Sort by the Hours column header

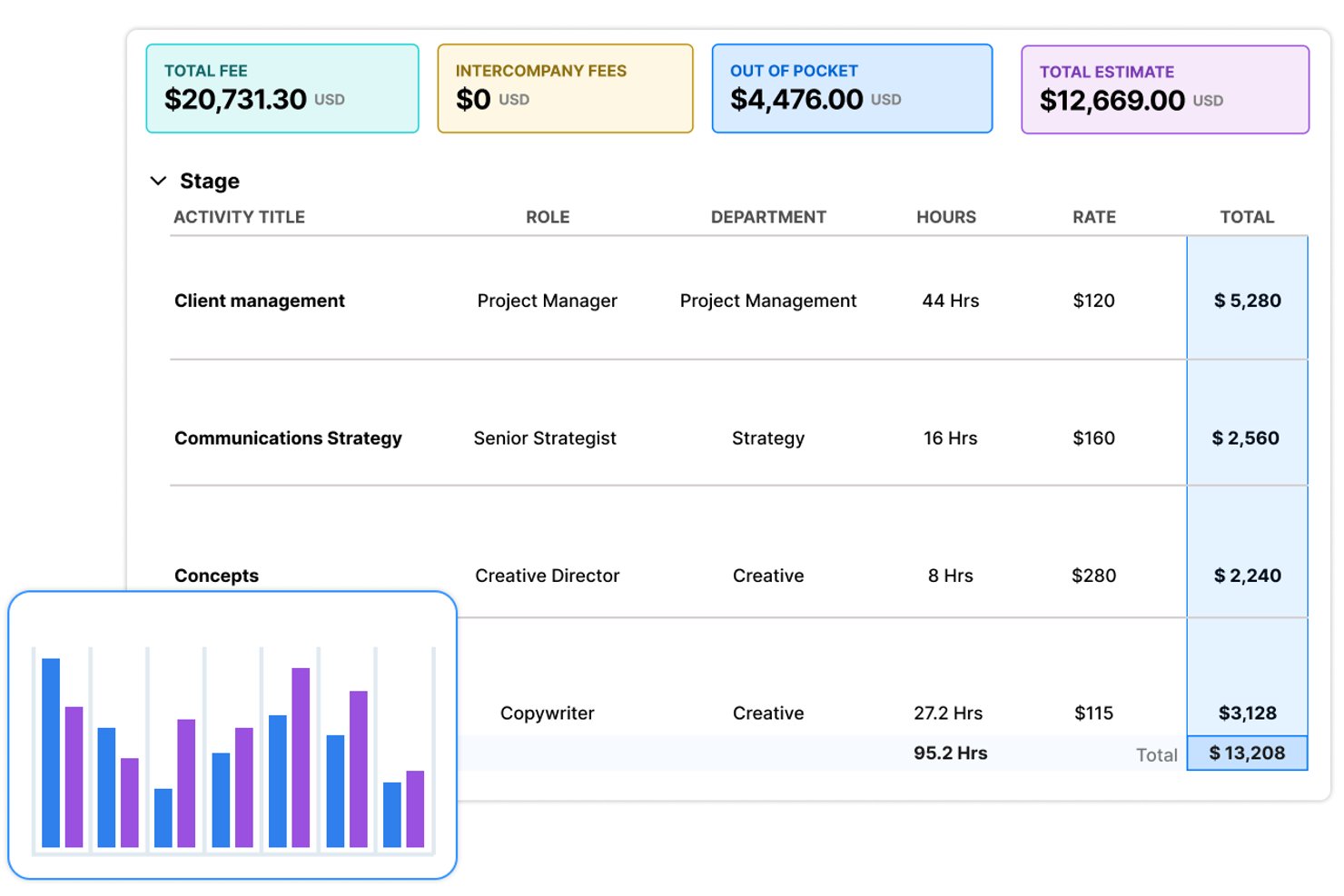(x=946, y=217)
